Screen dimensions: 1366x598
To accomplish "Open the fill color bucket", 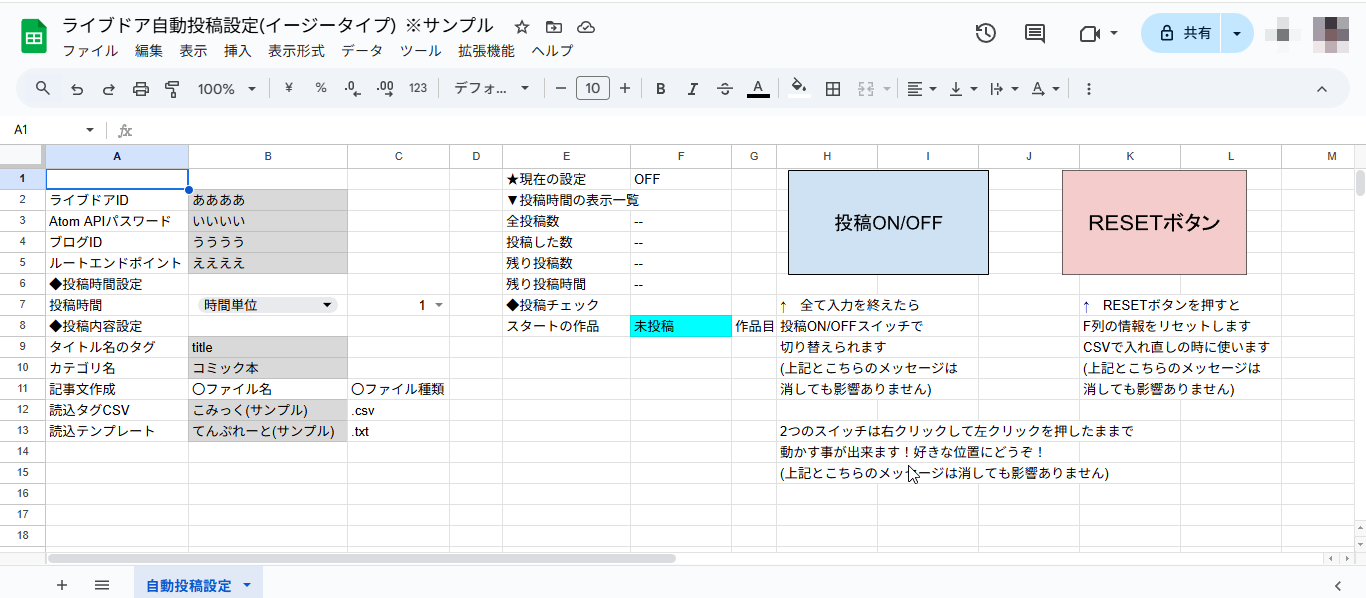I will tap(799, 88).
